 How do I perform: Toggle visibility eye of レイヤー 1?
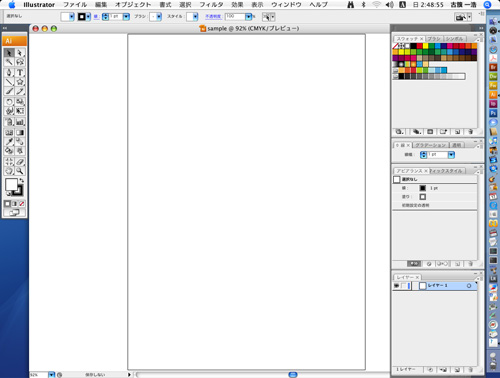(x=397, y=286)
